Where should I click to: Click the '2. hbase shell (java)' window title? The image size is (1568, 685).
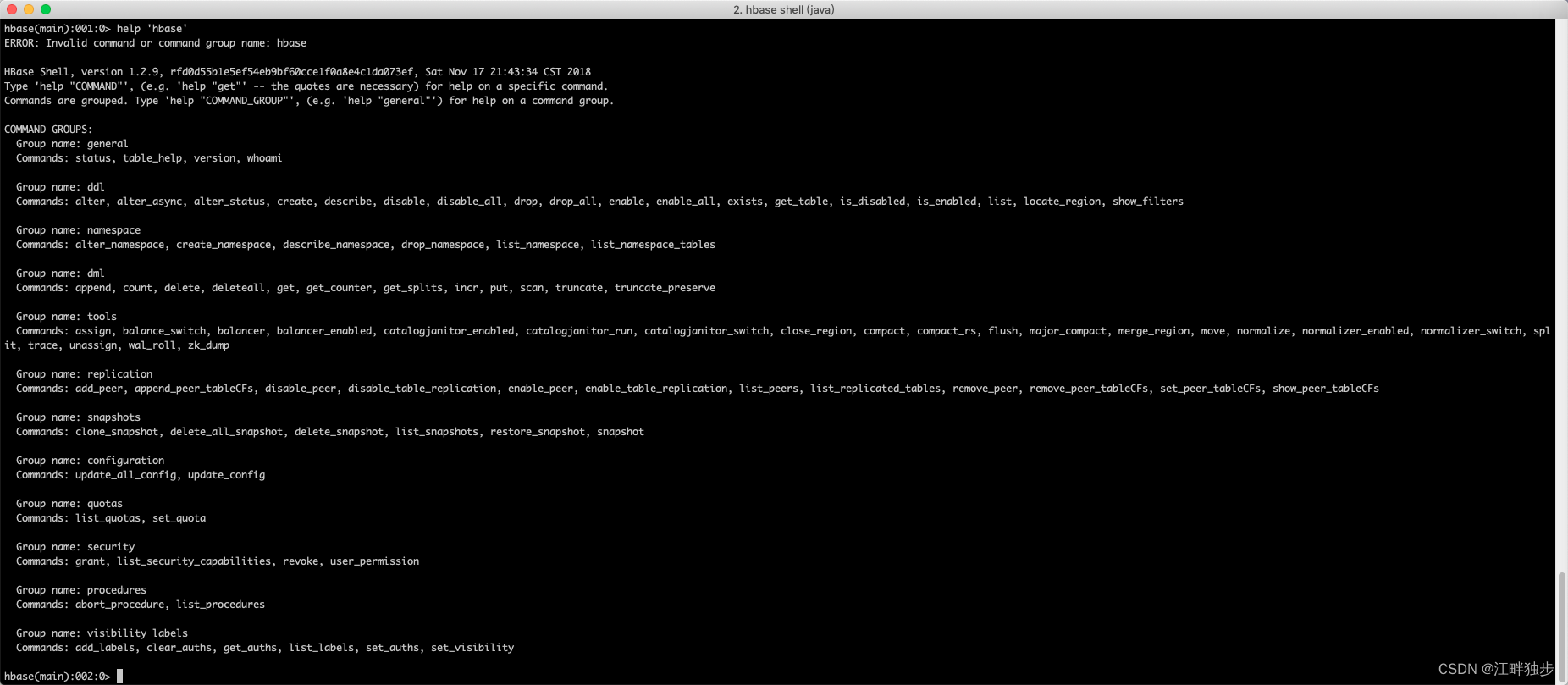tap(784, 9)
